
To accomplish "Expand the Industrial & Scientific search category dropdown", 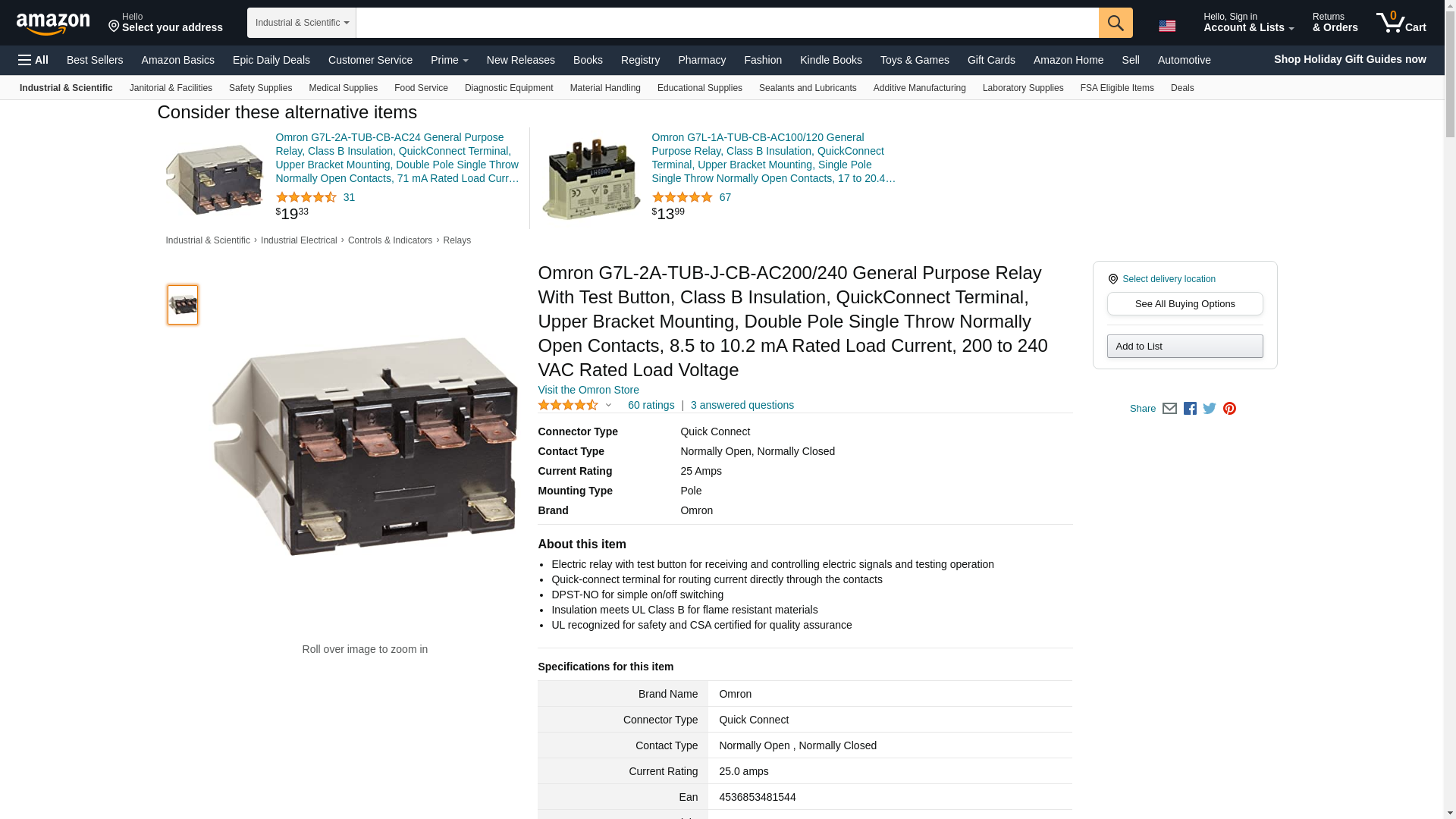I will pyautogui.click(x=302, y=23).
